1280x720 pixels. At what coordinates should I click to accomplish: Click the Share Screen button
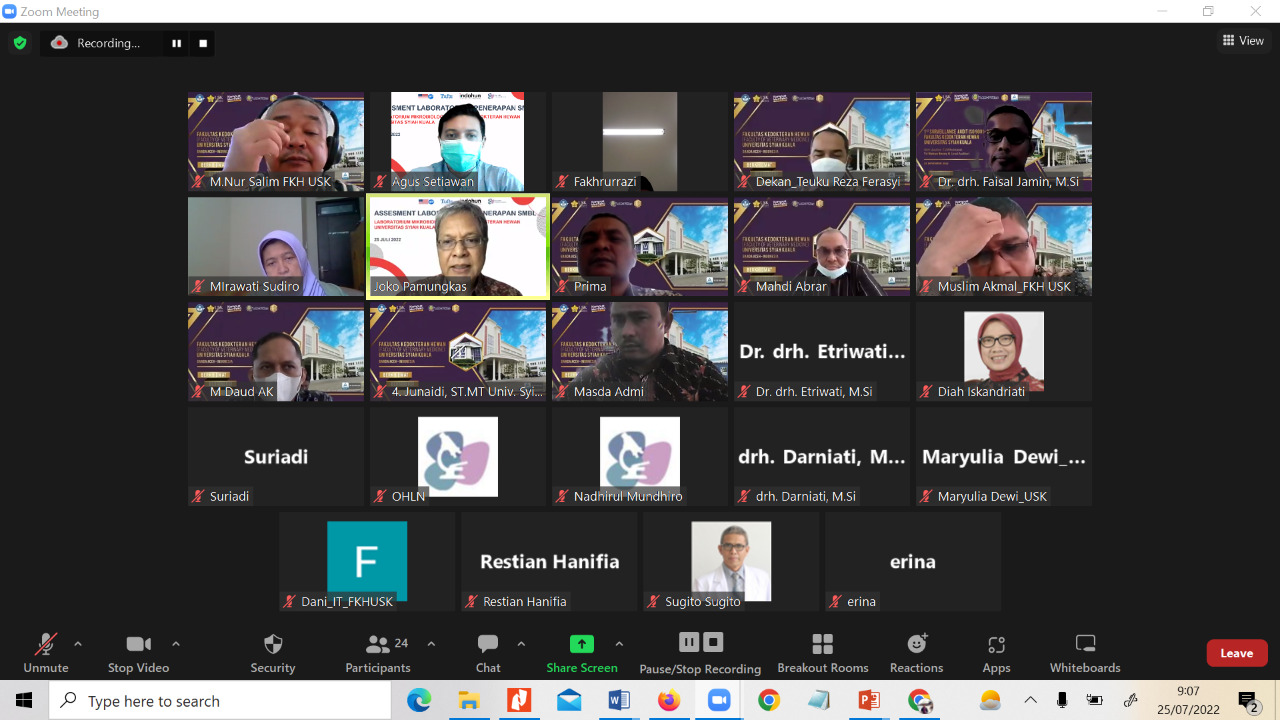click(581, 653)
